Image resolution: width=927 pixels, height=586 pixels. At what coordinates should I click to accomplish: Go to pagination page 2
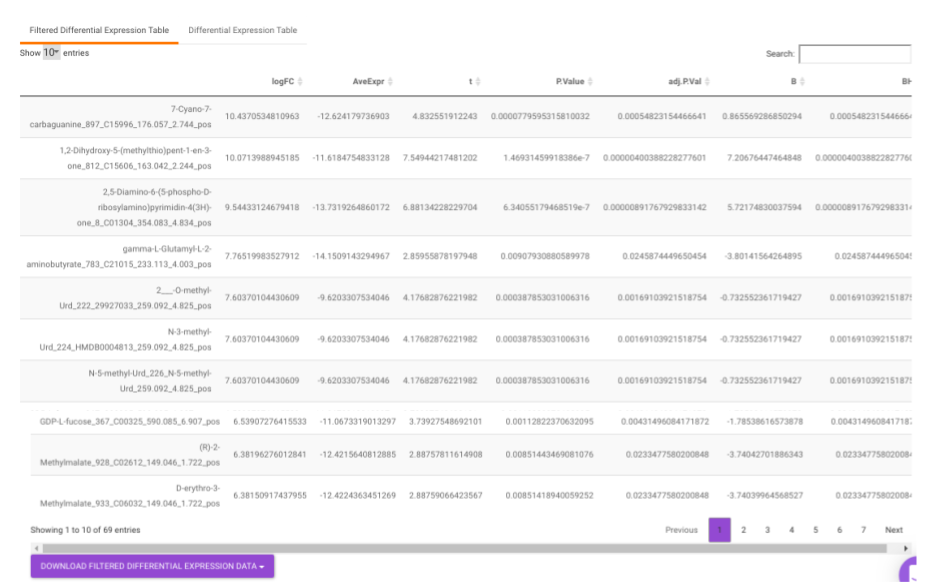click(x=744, y=530)
